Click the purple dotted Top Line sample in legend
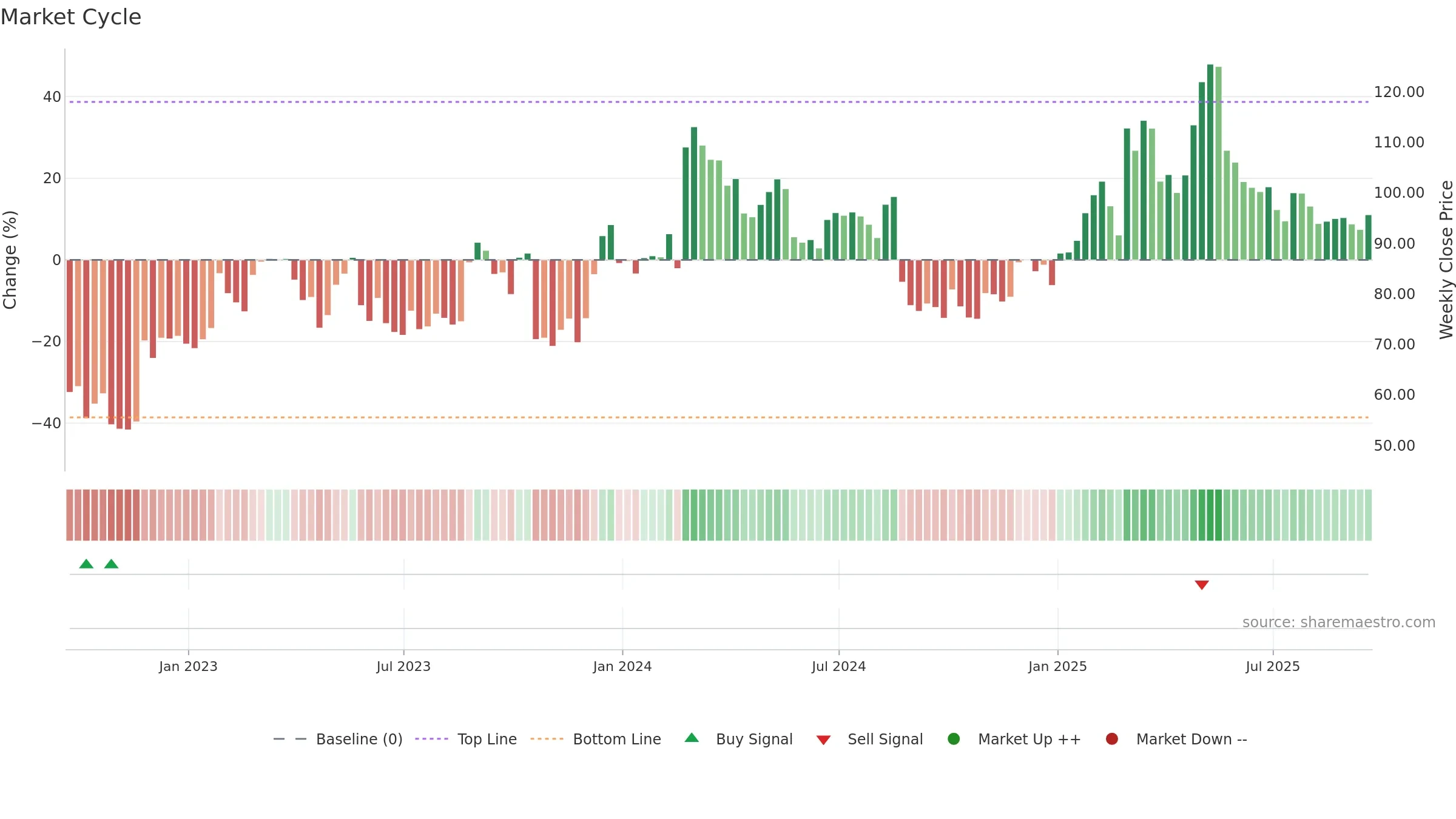Viewport: 1456px width, 819px height. [x=431, y=739]
